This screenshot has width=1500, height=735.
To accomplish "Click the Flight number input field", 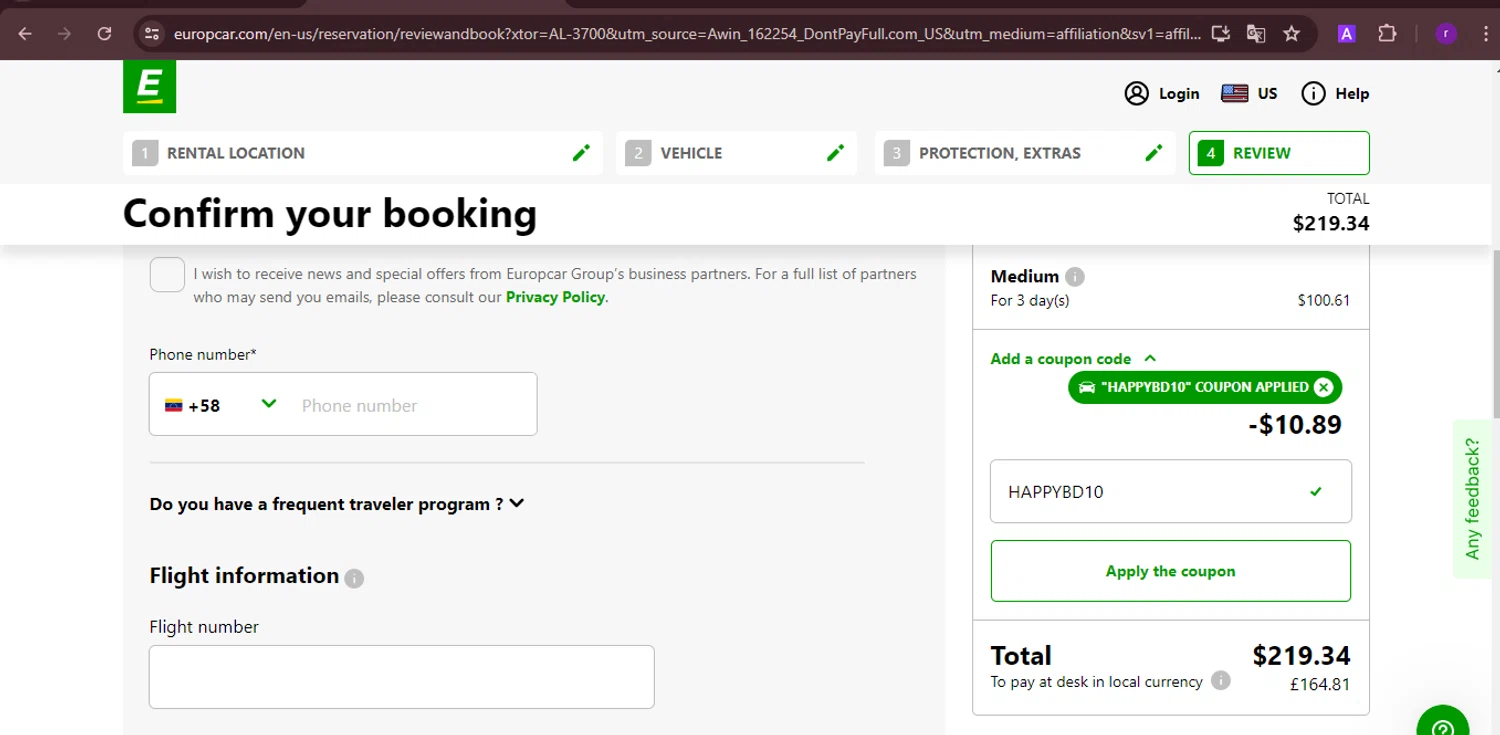I will click(x=402, y=677).
